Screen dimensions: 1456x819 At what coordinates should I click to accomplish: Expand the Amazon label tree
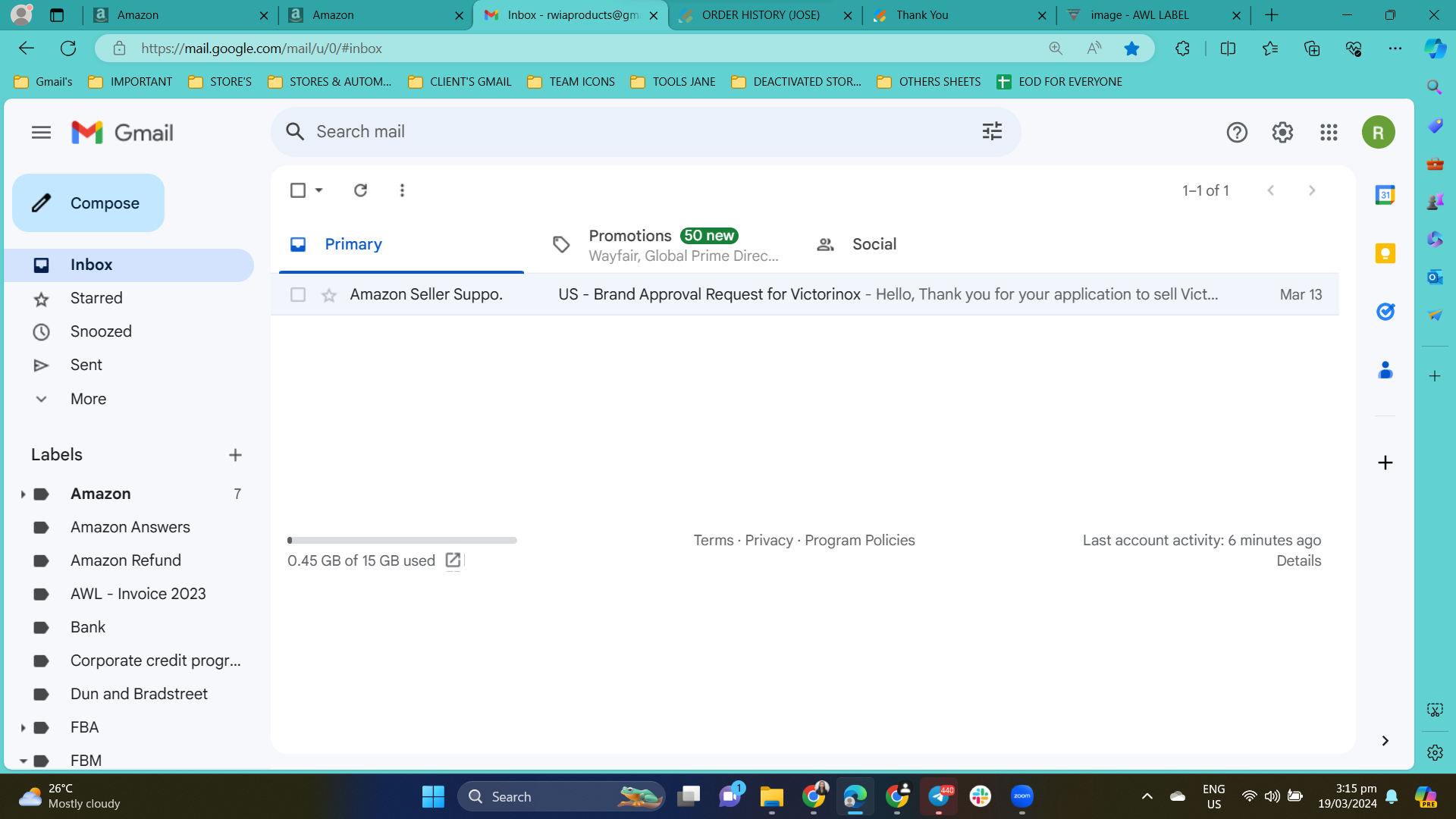(23, 494)
